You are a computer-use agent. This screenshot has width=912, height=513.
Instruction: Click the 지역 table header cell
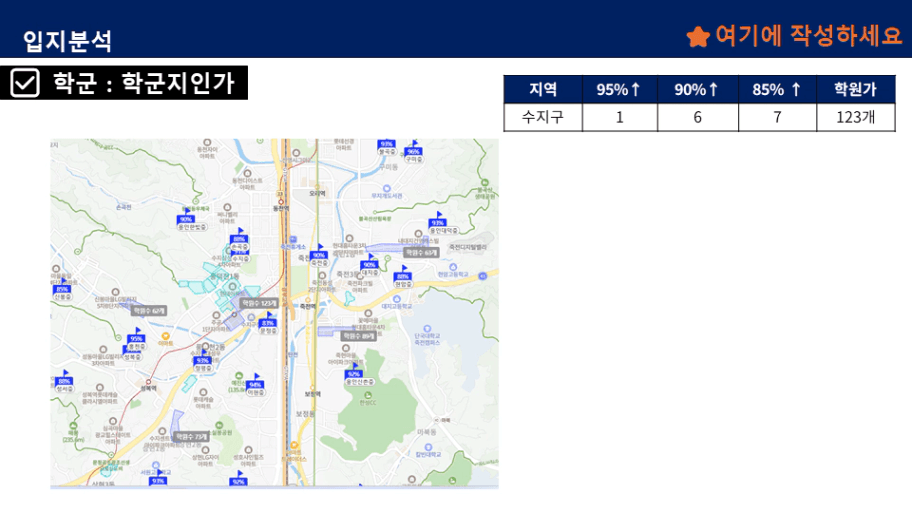point(543,89)
